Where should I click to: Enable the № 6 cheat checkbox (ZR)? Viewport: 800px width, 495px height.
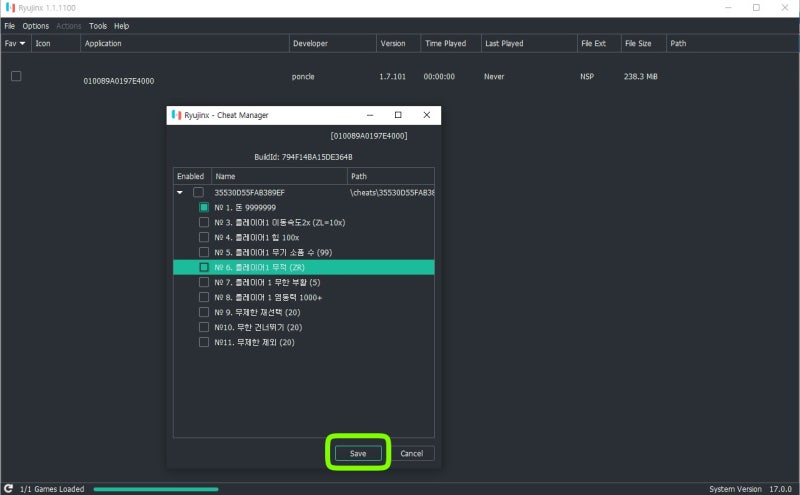tap(204, 267)
